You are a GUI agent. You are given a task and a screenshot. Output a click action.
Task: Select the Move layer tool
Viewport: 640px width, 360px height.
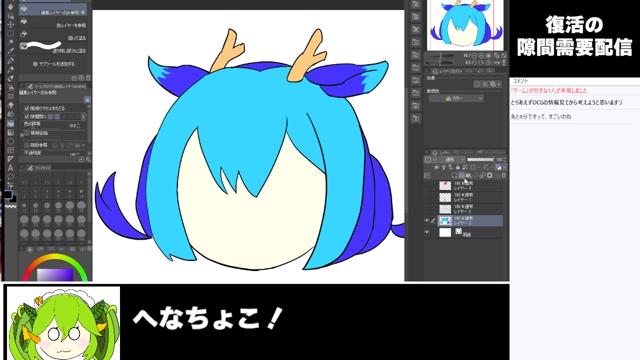11,24
